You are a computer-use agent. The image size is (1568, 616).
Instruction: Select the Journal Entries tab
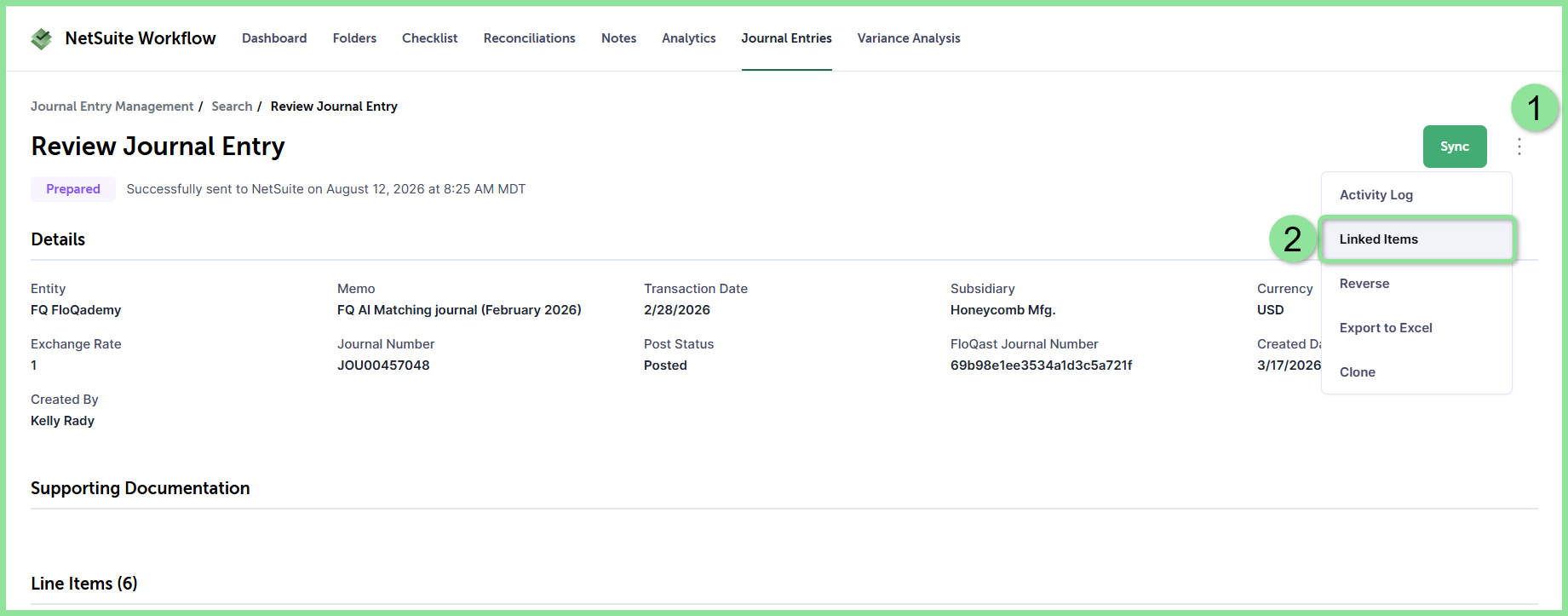786,38
